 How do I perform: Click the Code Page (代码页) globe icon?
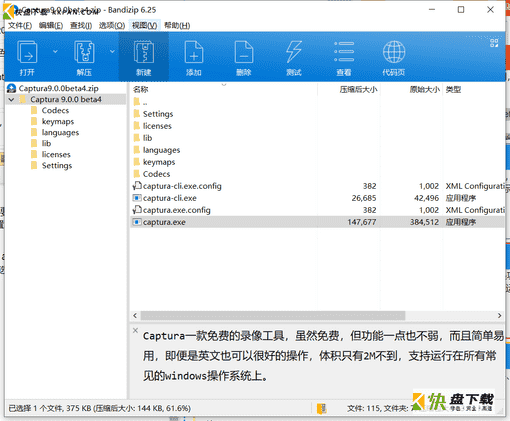[394, 52]
